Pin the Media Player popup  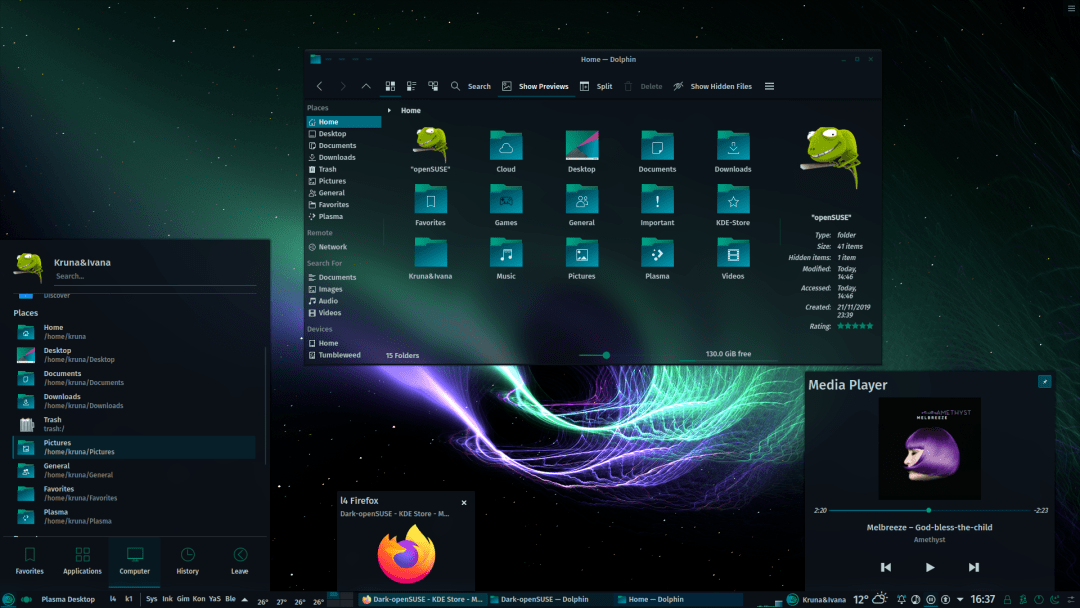1044,381
